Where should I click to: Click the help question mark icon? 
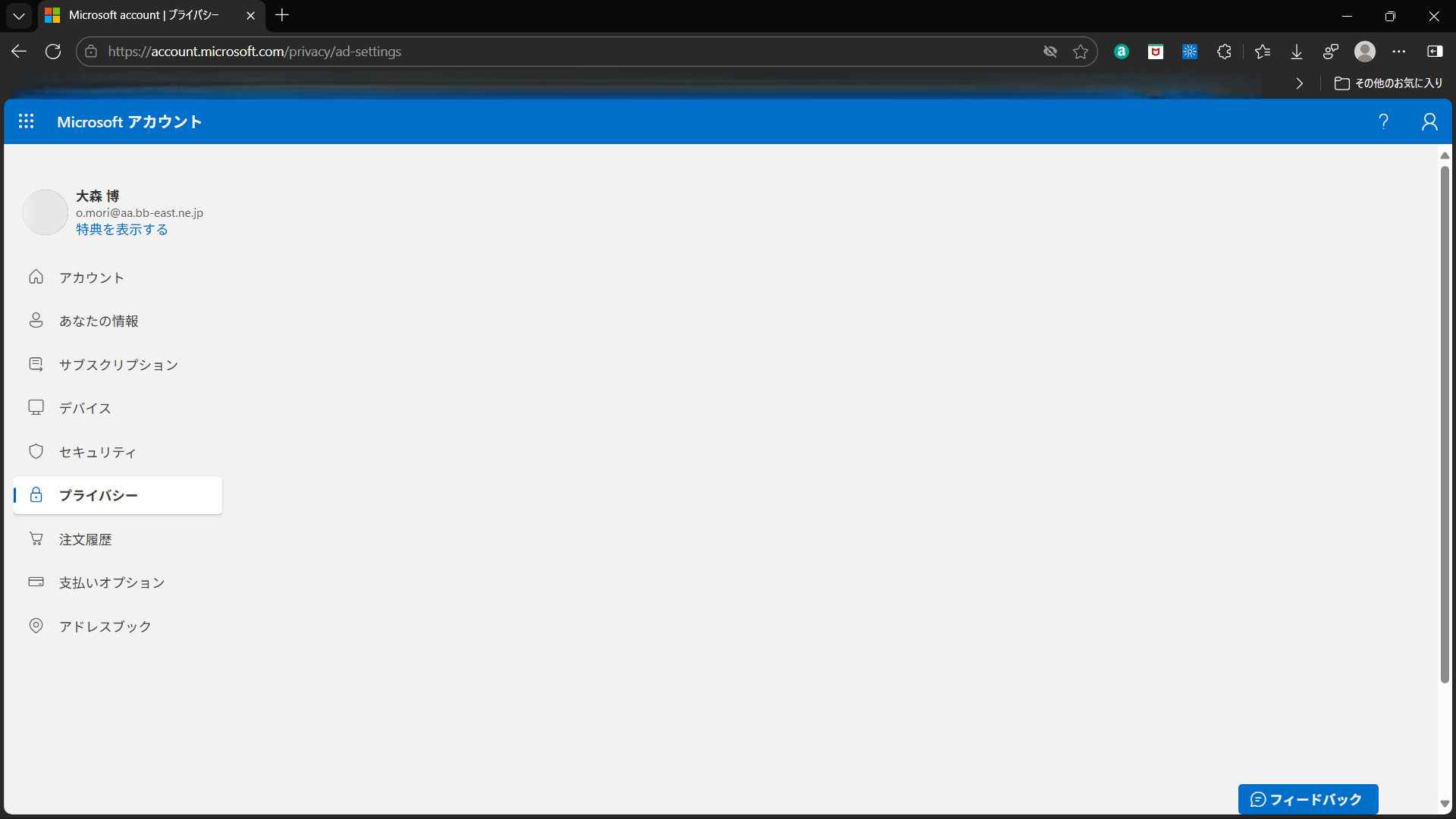click(1383, 121)
